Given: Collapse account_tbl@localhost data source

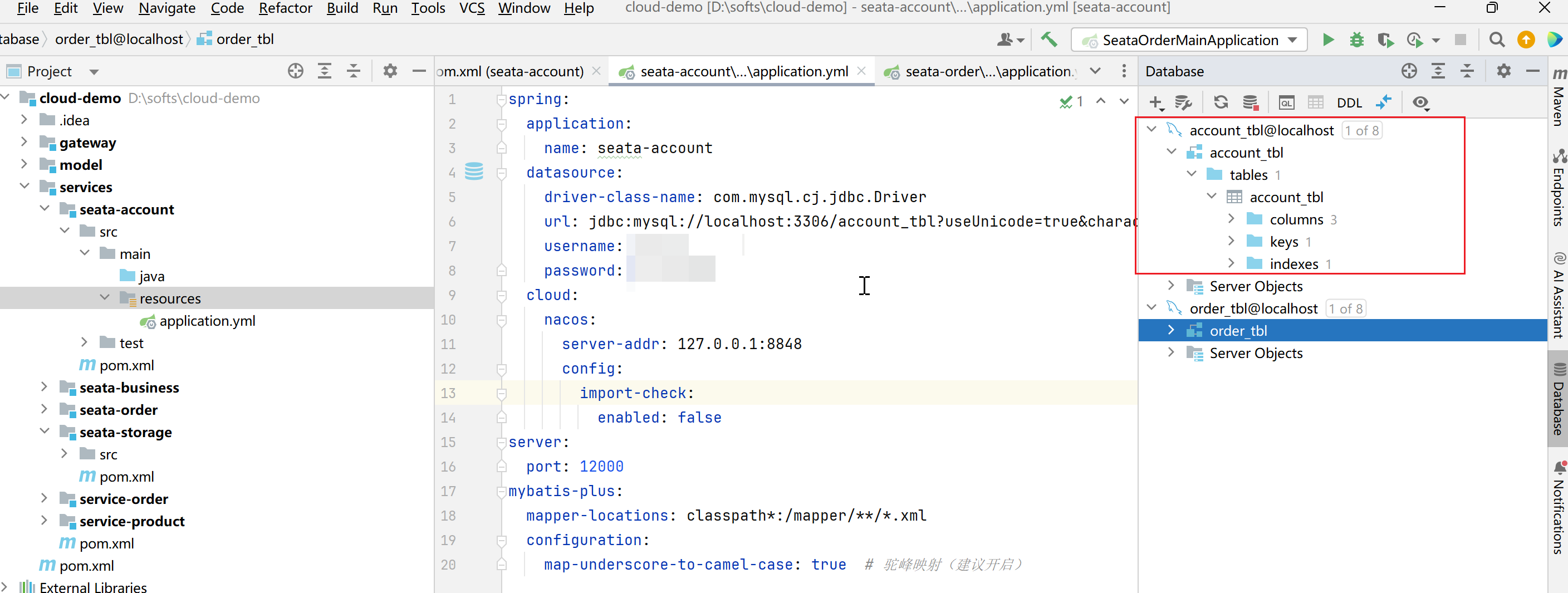Looking at the screenshot, I should click(1151, 130).
